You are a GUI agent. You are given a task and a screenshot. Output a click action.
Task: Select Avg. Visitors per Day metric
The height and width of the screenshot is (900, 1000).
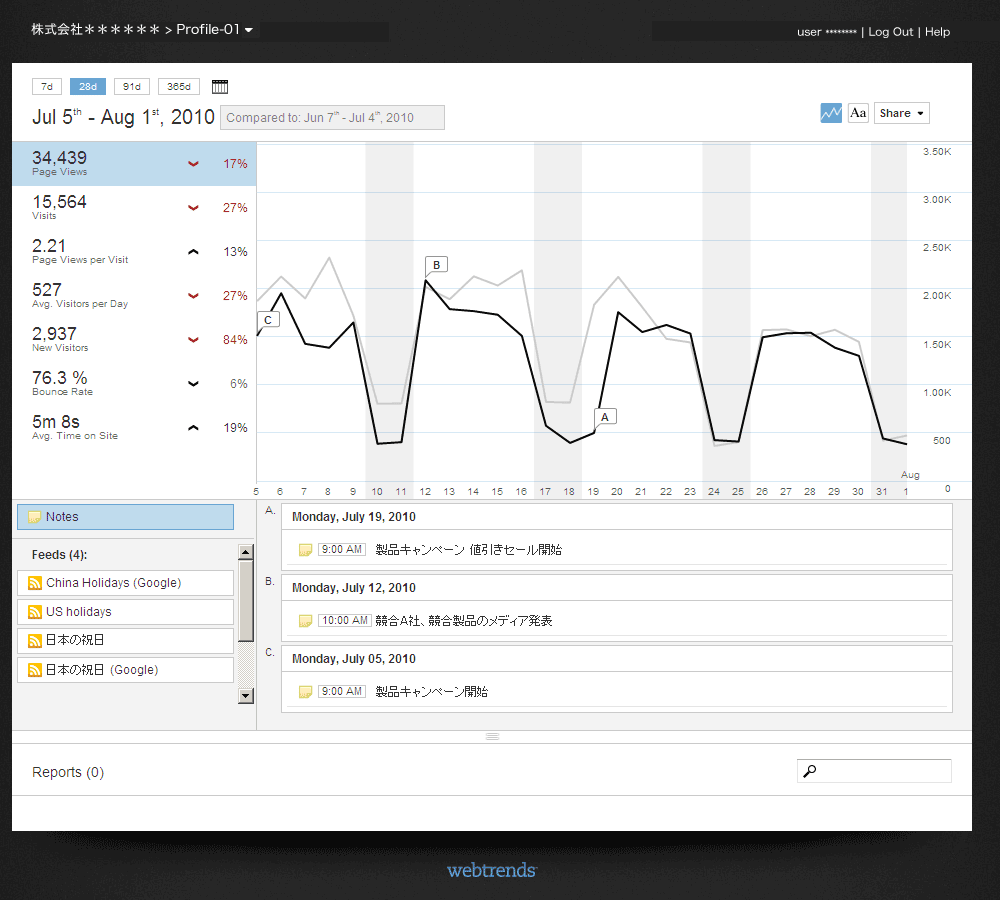[x=134, y=296]
